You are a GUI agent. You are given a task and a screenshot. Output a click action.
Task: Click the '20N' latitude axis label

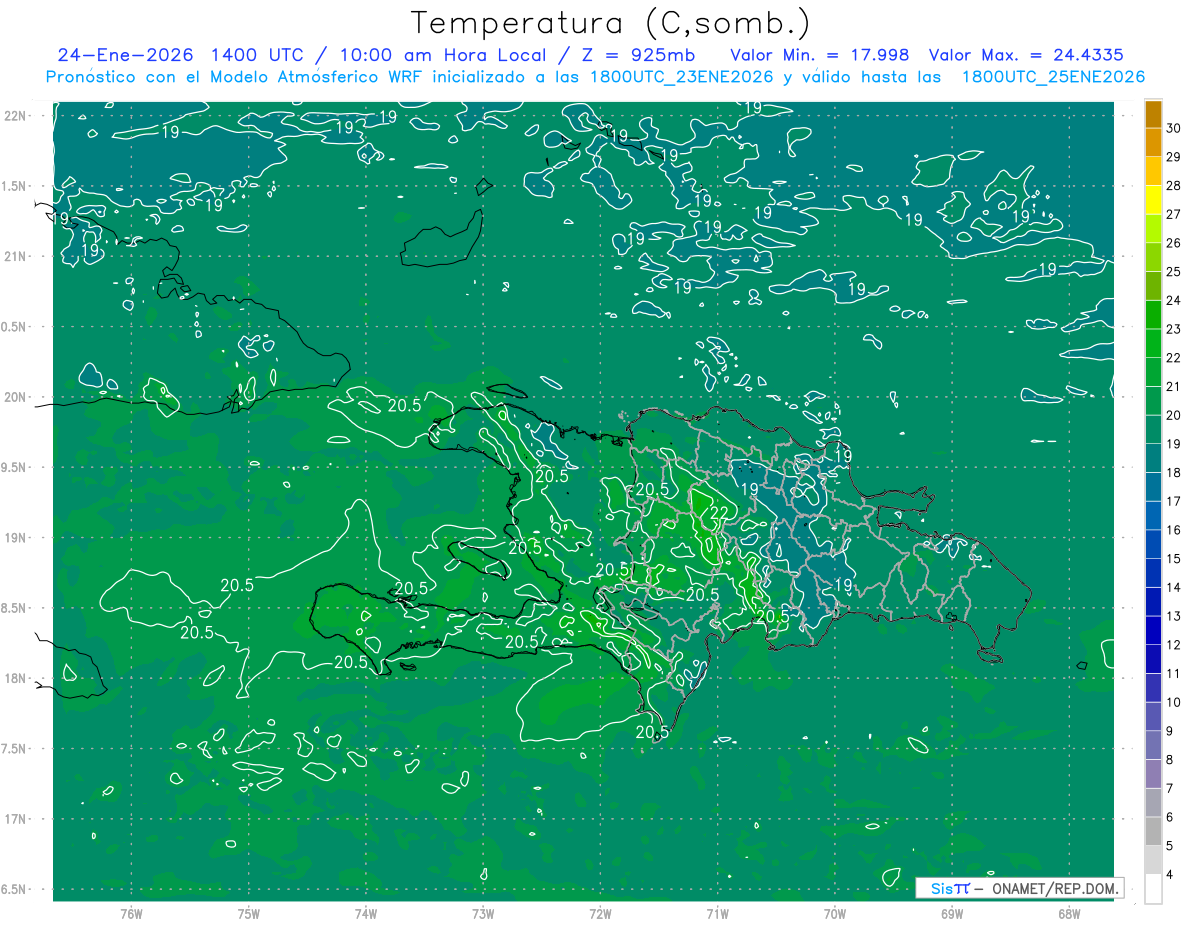16,397
